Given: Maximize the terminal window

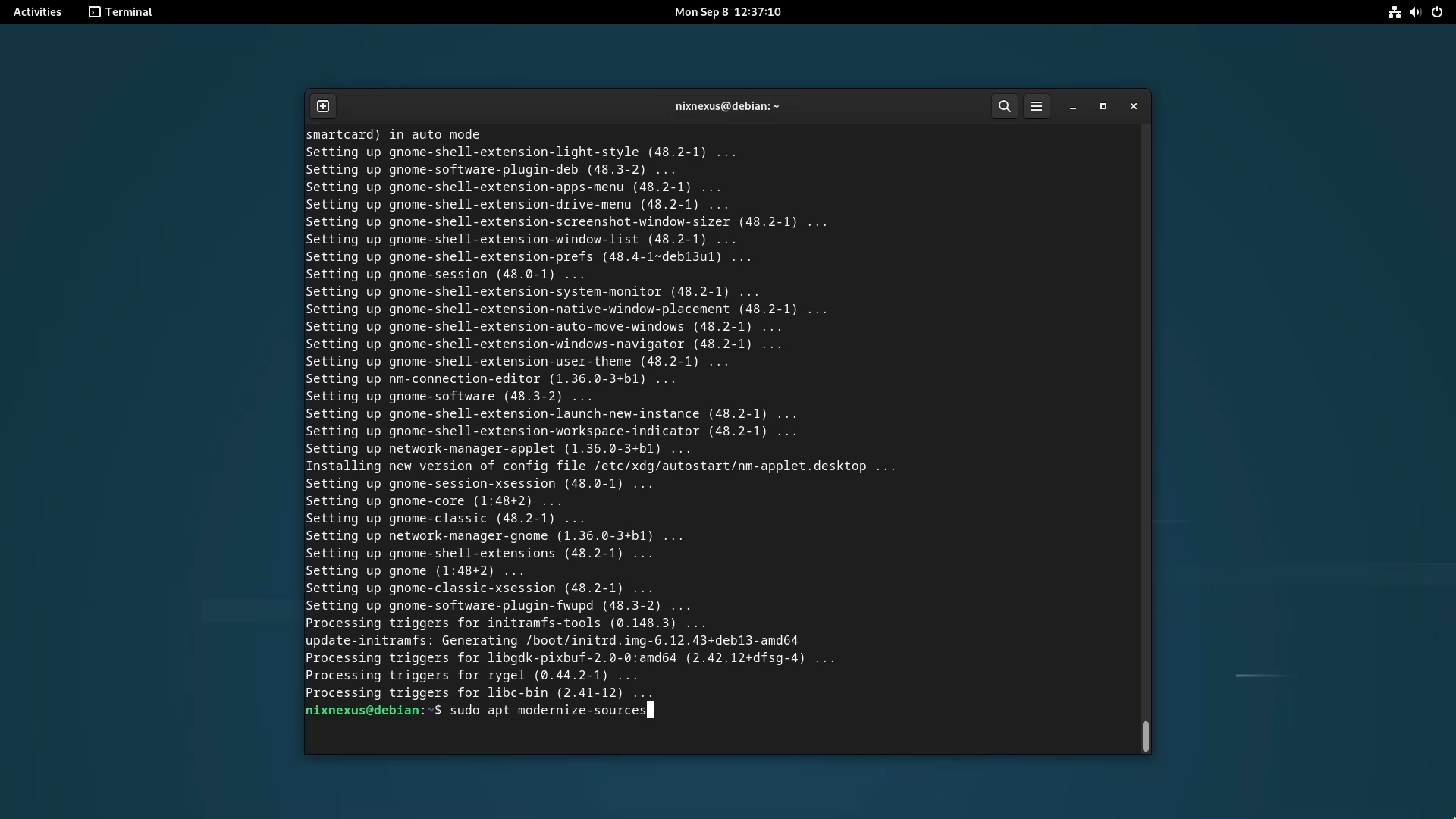Looking at the screenshot, I should (1103, 106).
